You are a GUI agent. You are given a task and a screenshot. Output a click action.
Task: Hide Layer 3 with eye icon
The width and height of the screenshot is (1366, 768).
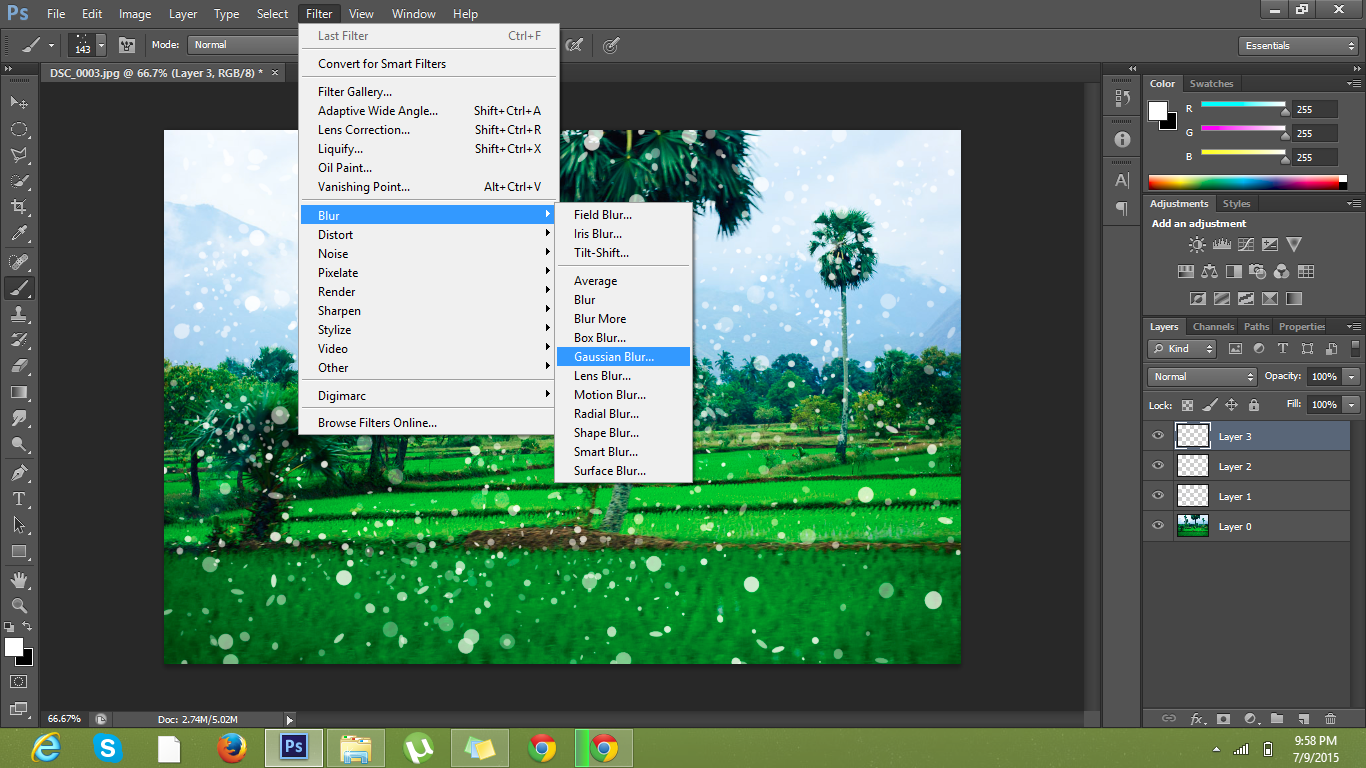1158,436
